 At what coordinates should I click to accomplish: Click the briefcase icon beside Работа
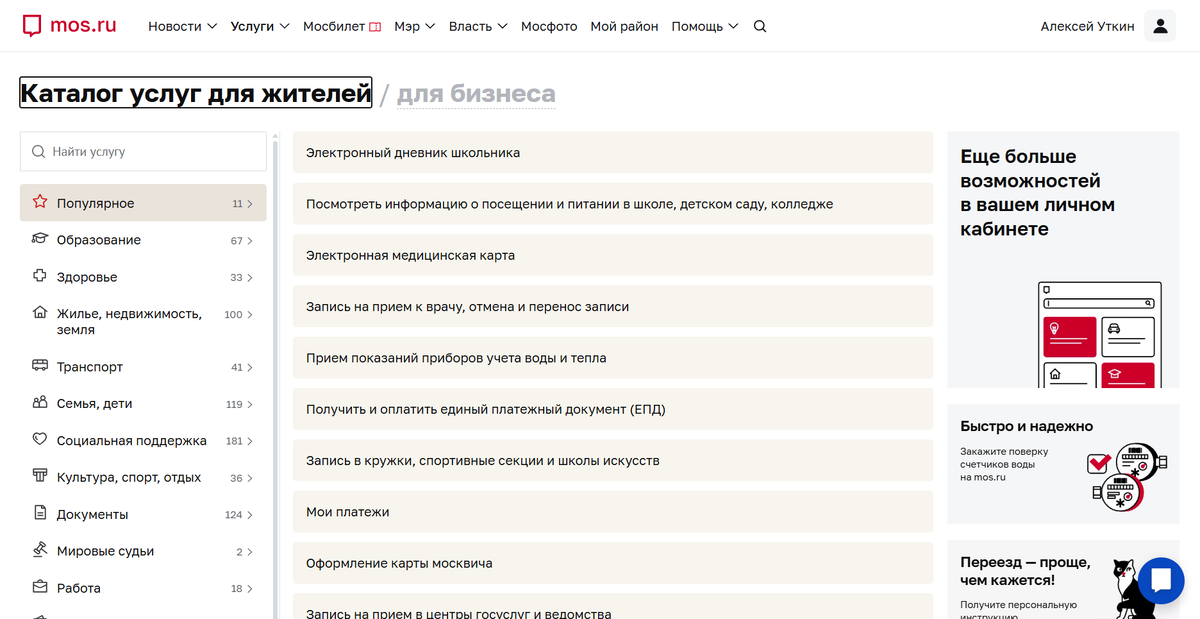[x=40, y=587]
